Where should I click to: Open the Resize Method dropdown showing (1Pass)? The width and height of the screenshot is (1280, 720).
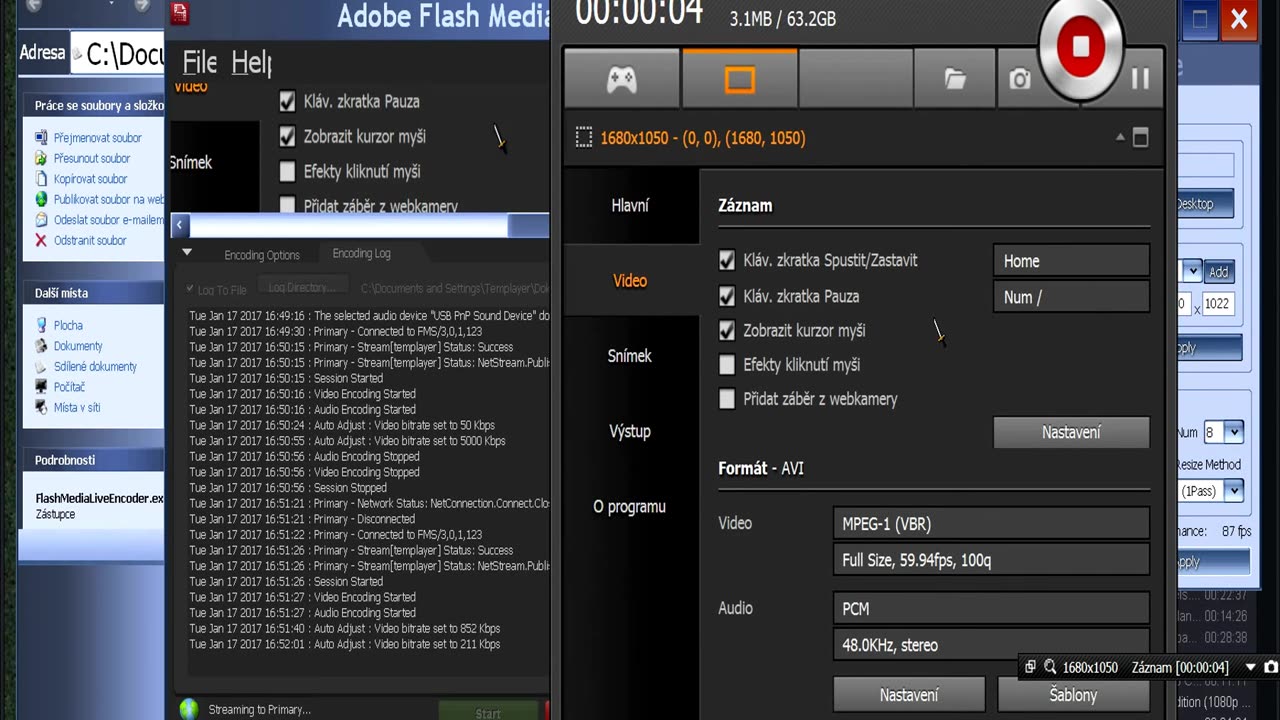pyautogui.click(x=1234, y=491)
